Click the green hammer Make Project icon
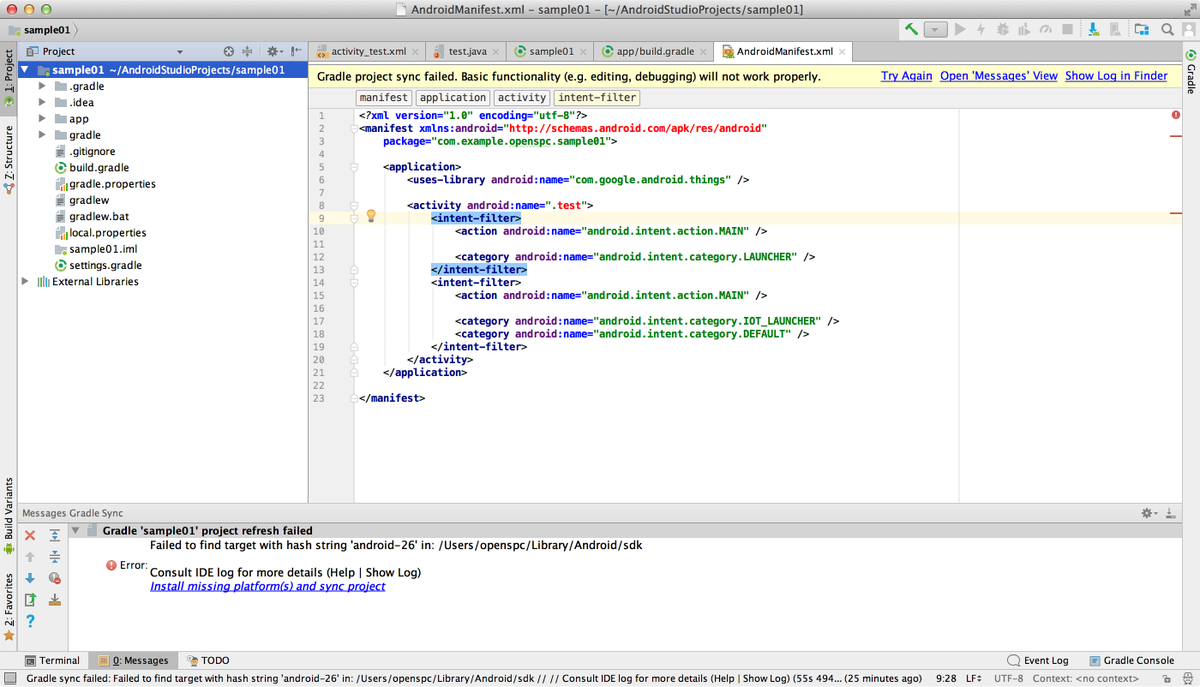This screenshot has height=687, width=1200. (912, 29)
